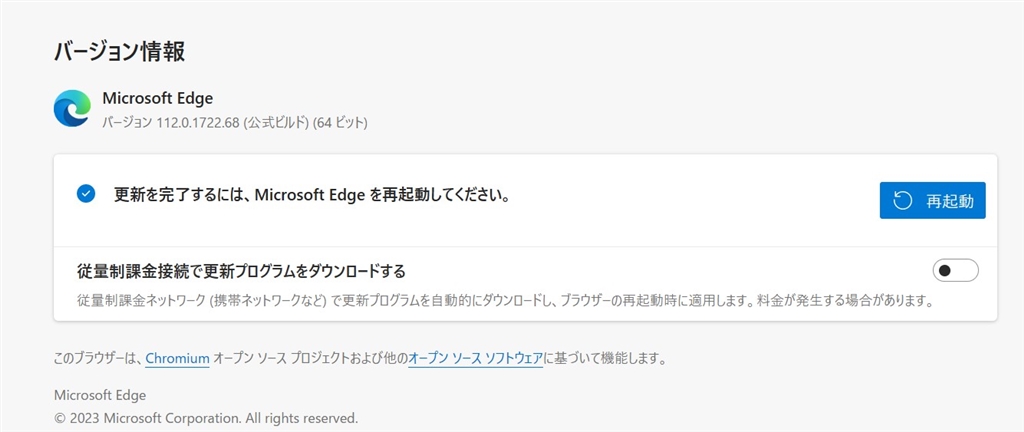Click the このブラウザーは text
The width and height of the screenshot is (1024, 432).
[97, 357]
